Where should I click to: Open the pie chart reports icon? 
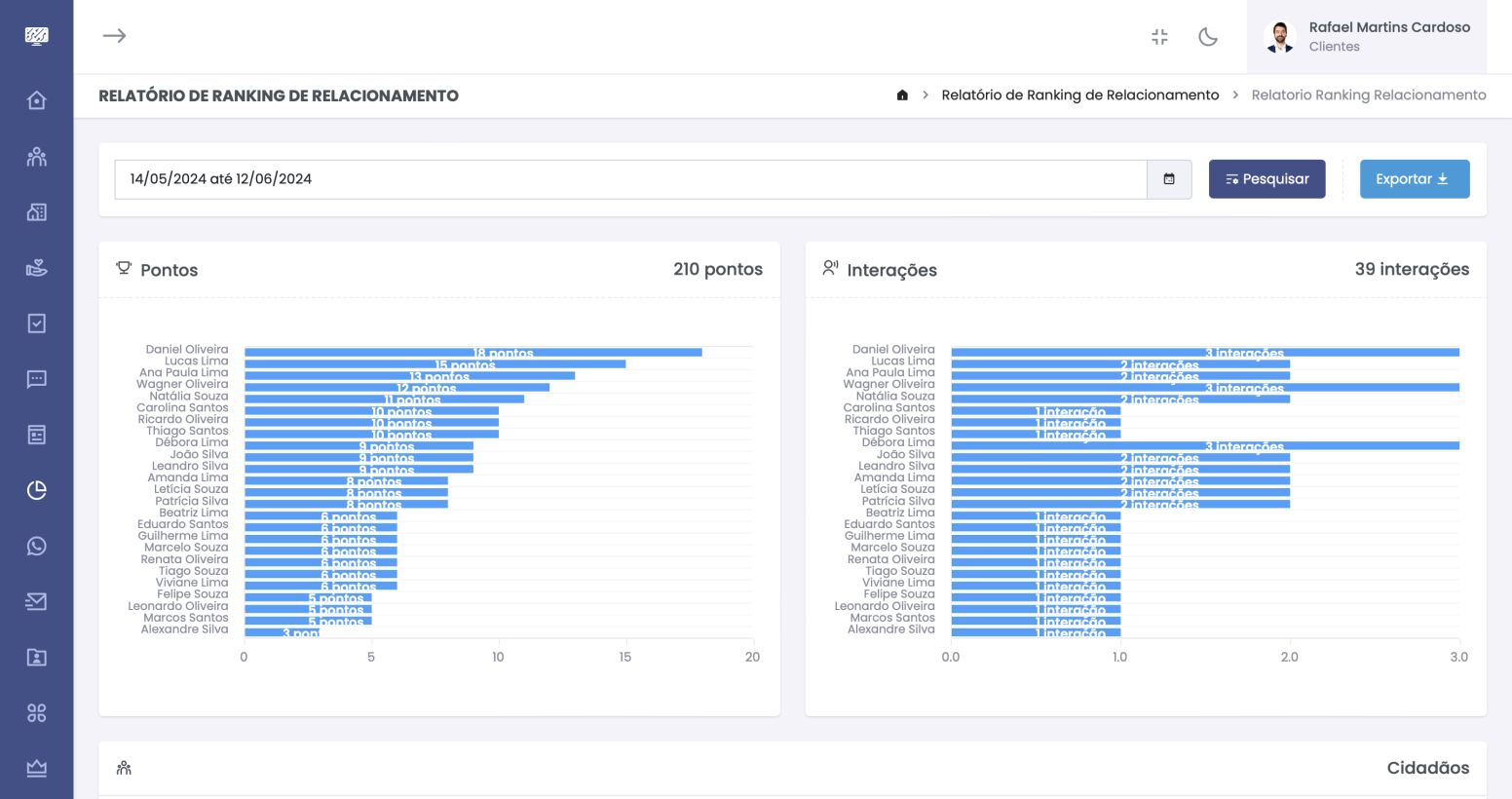pyautogui.click(x=36, y=490)
